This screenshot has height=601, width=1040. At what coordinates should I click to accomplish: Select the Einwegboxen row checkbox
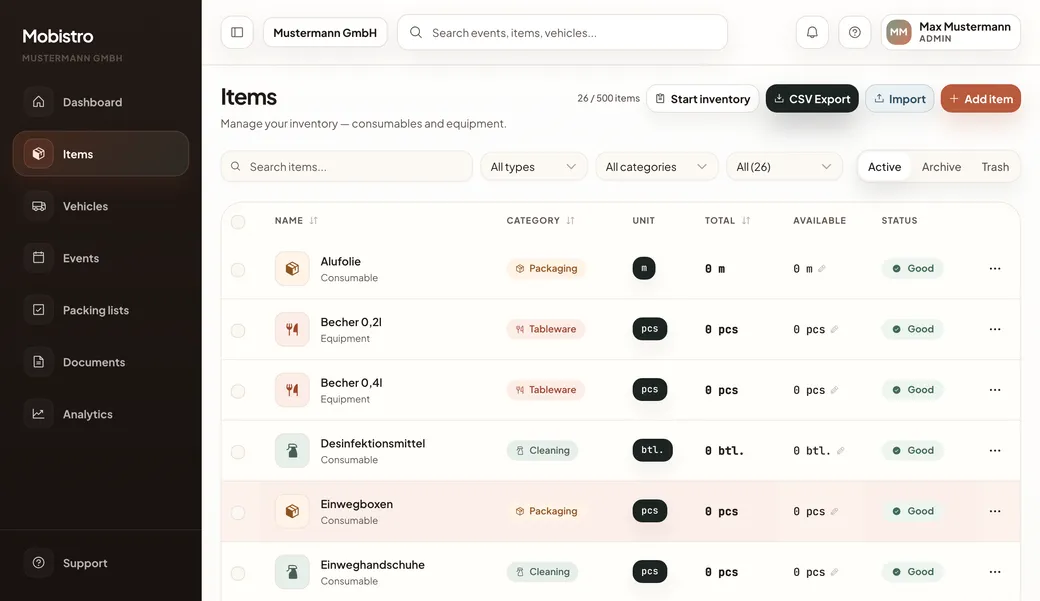237,513
